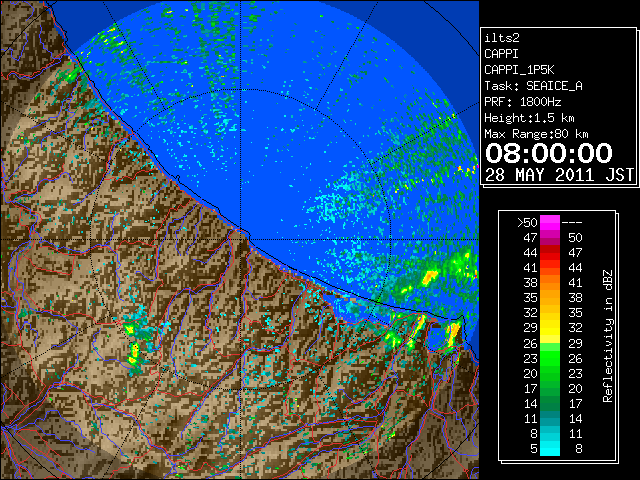Pick the bright green 23–26 dBZ band
The height and width of the screenshot is (480, 640).
pyautogui.click(x=550, y=358)
